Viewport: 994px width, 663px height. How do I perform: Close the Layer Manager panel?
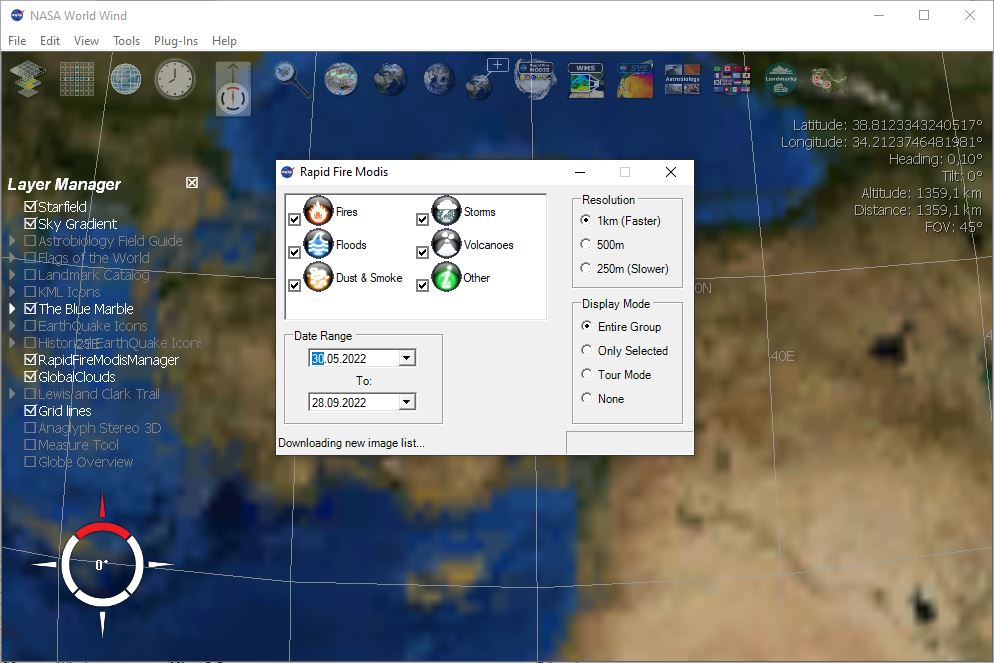coord(192,183)
